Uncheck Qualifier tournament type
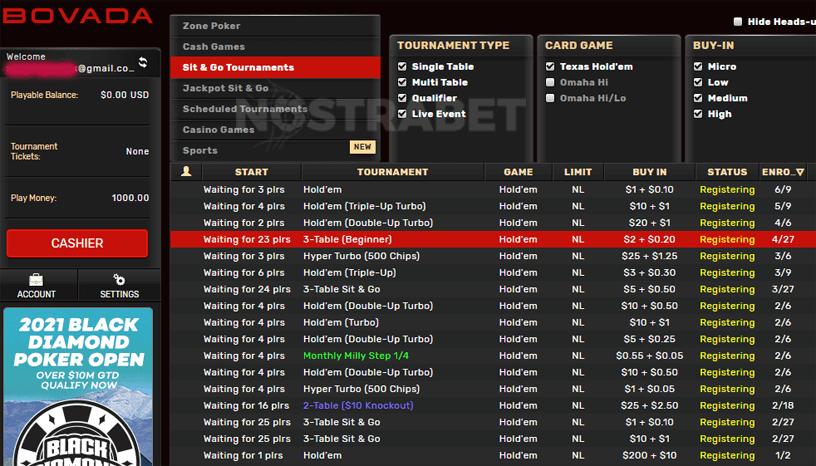The width and height of the screenshot is (816, 466). (x=402, y=98)
